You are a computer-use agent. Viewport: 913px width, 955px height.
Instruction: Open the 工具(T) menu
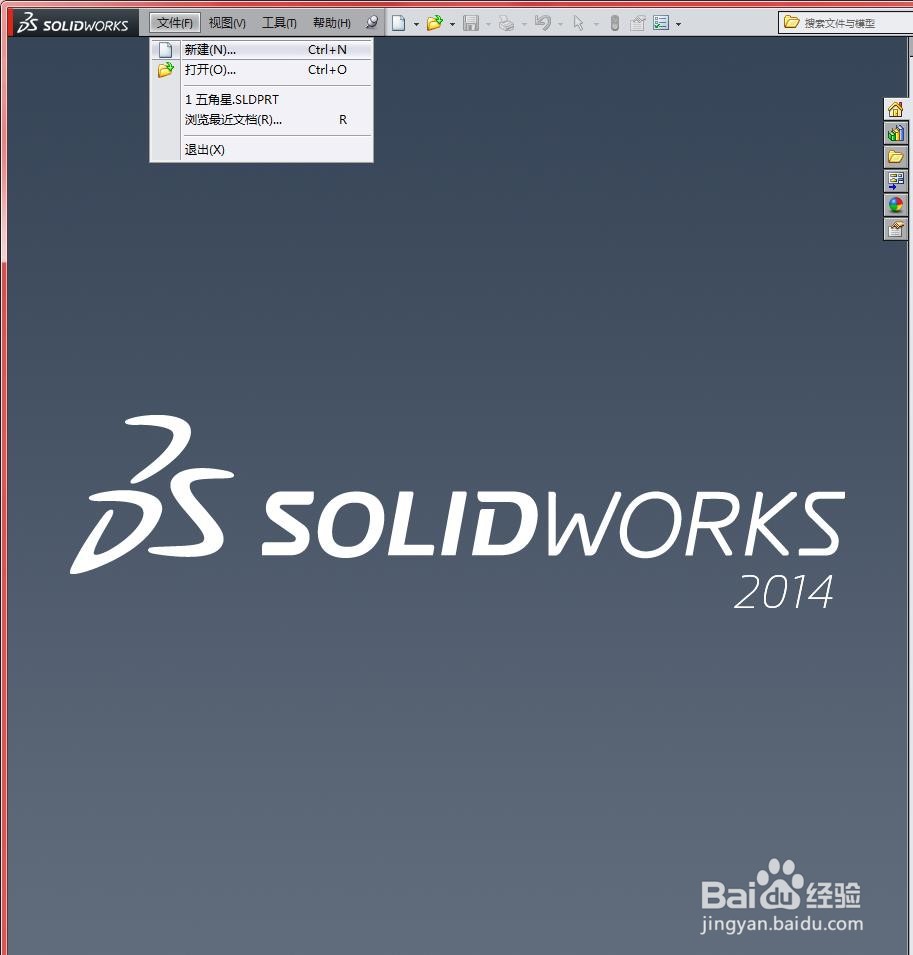(279, 23)
